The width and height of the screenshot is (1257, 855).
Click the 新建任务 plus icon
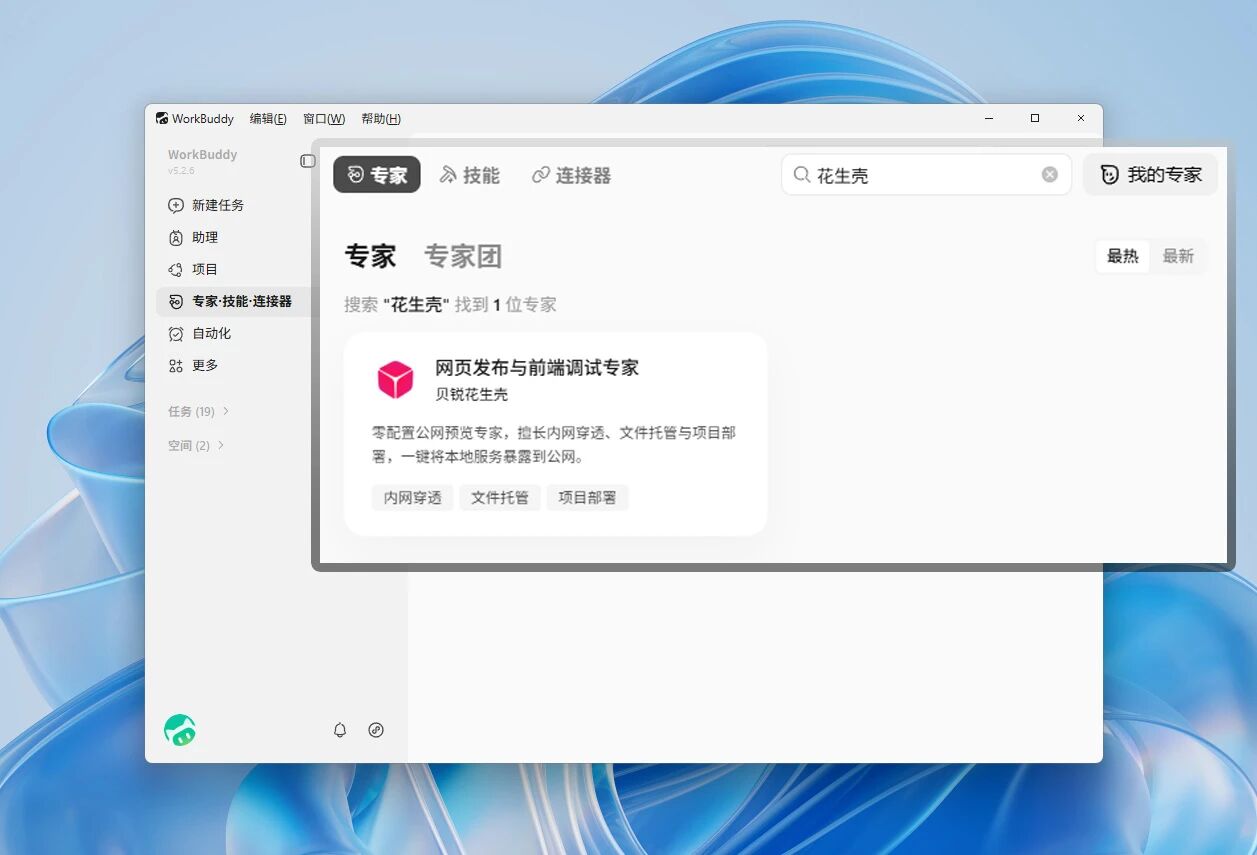[x=176, y=205]
